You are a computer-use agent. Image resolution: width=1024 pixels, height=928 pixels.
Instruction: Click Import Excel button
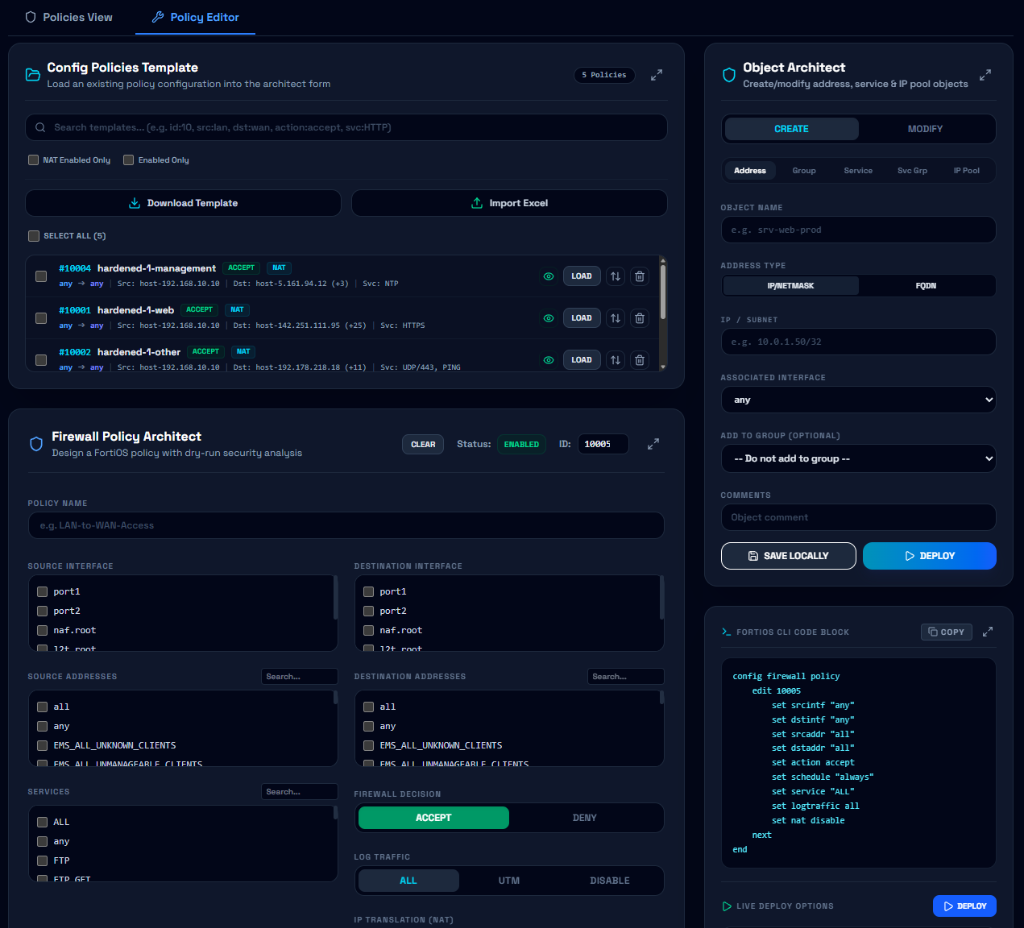coord(509,203)
